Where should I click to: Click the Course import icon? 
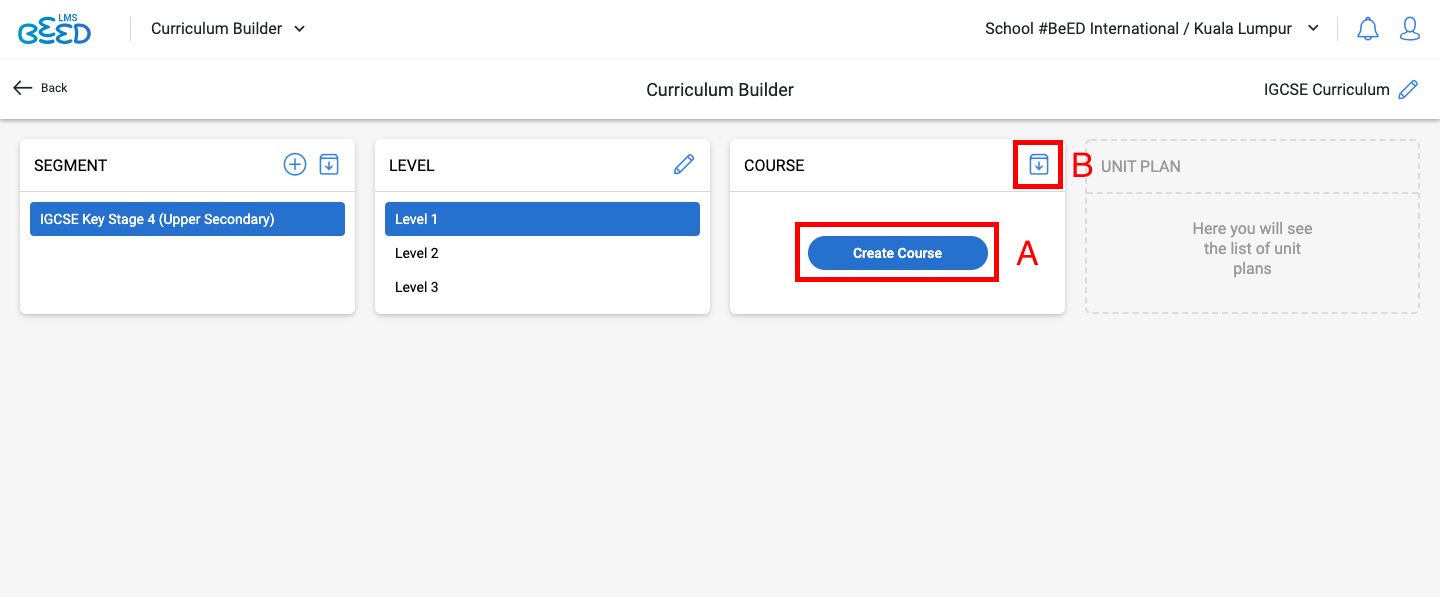tap(1039, 165)
